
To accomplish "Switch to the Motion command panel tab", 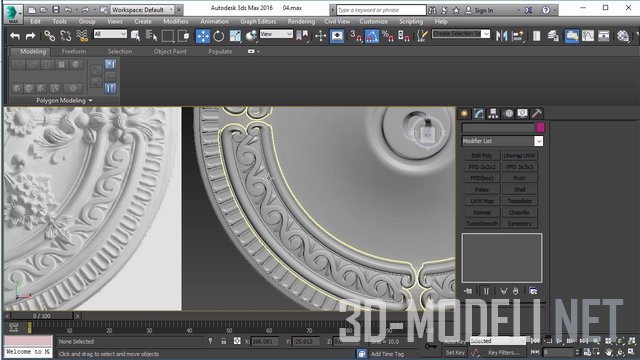I will tap(509, 113).
